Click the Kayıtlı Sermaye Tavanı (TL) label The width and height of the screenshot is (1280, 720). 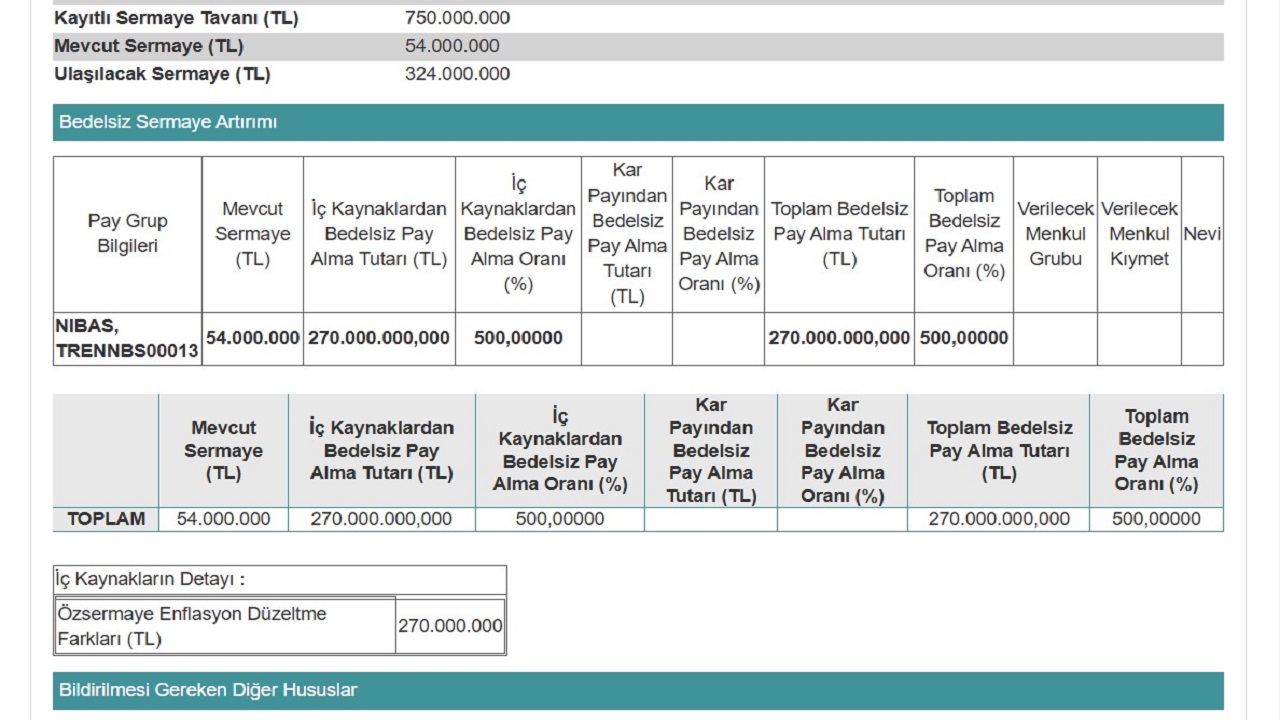coord(176,18)
